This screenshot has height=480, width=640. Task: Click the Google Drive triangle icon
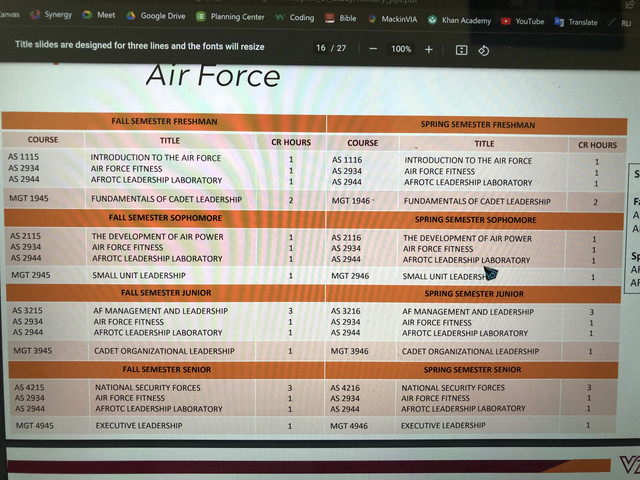(131, 16)
